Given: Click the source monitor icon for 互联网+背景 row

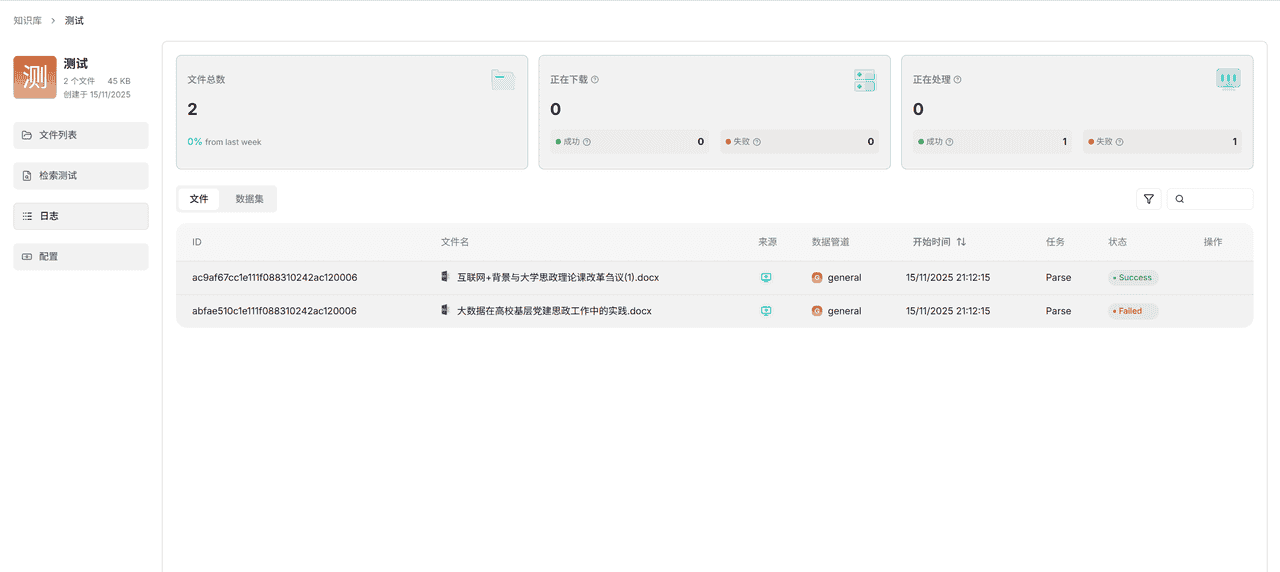Looking at the screenshot, I should coord(766,278).
